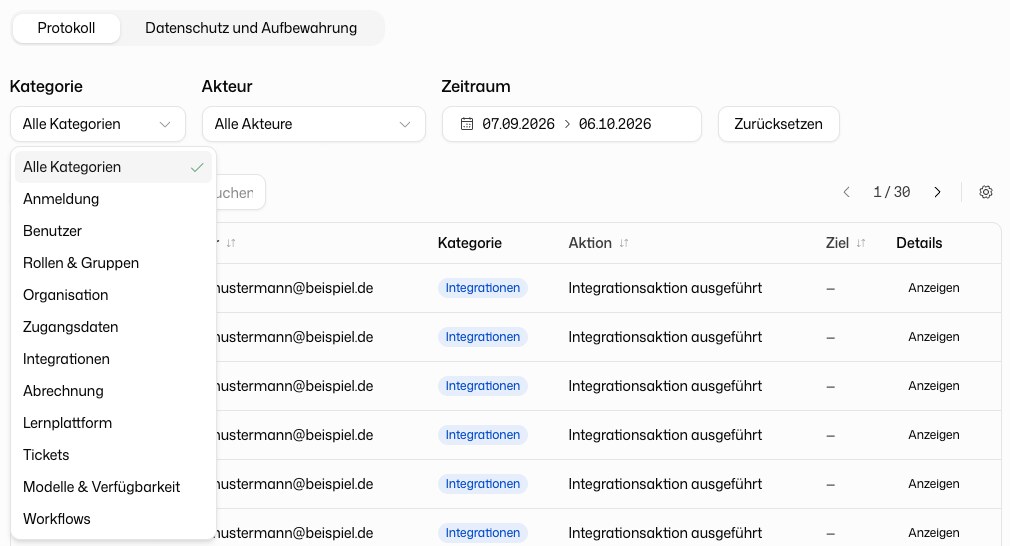Go to next page arrow

point(937,192)
